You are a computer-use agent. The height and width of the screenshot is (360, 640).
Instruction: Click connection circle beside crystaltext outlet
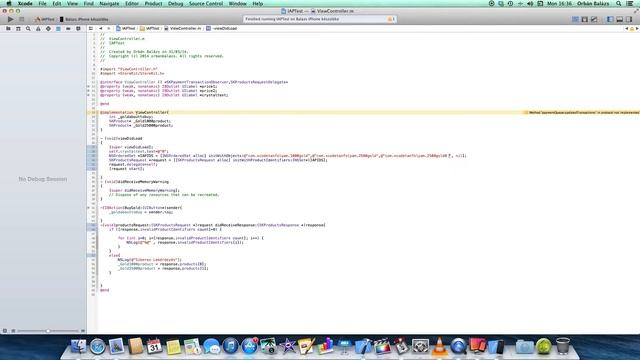pyautogui.click(x=89, y=95)
